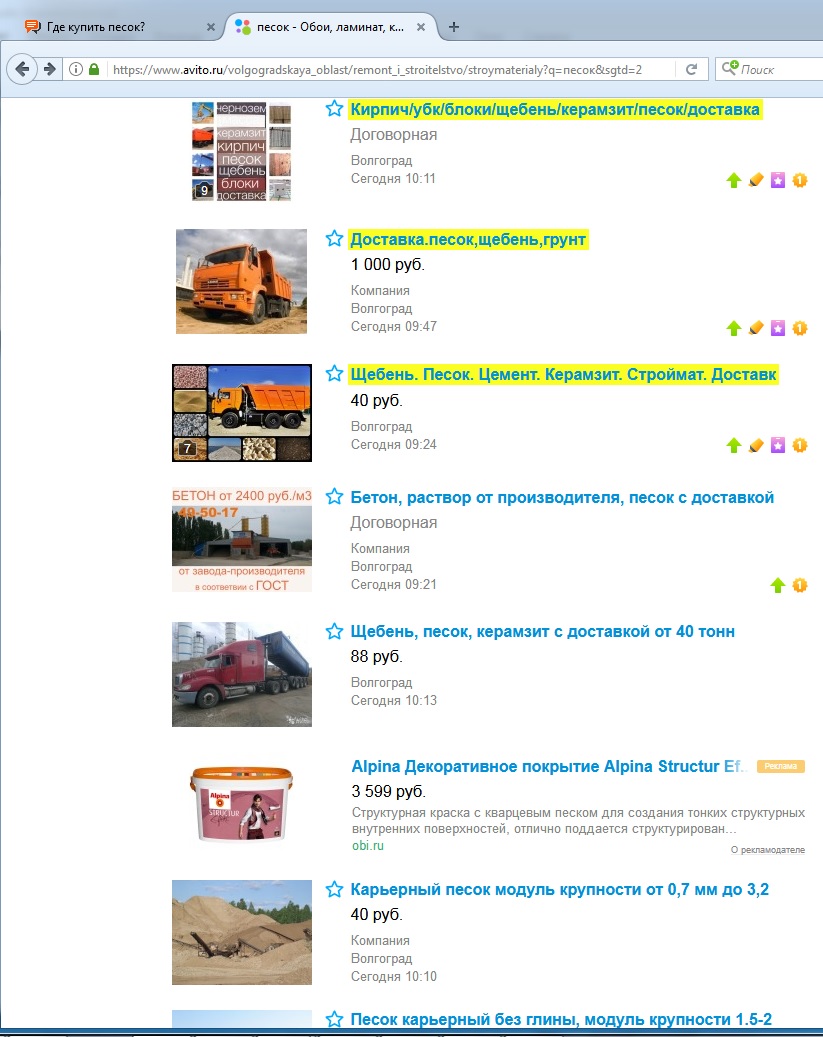Favorite 'Щебень, песок, керамзит с доставкой' star
The image size is (823, 1037).
coord(335,631)
